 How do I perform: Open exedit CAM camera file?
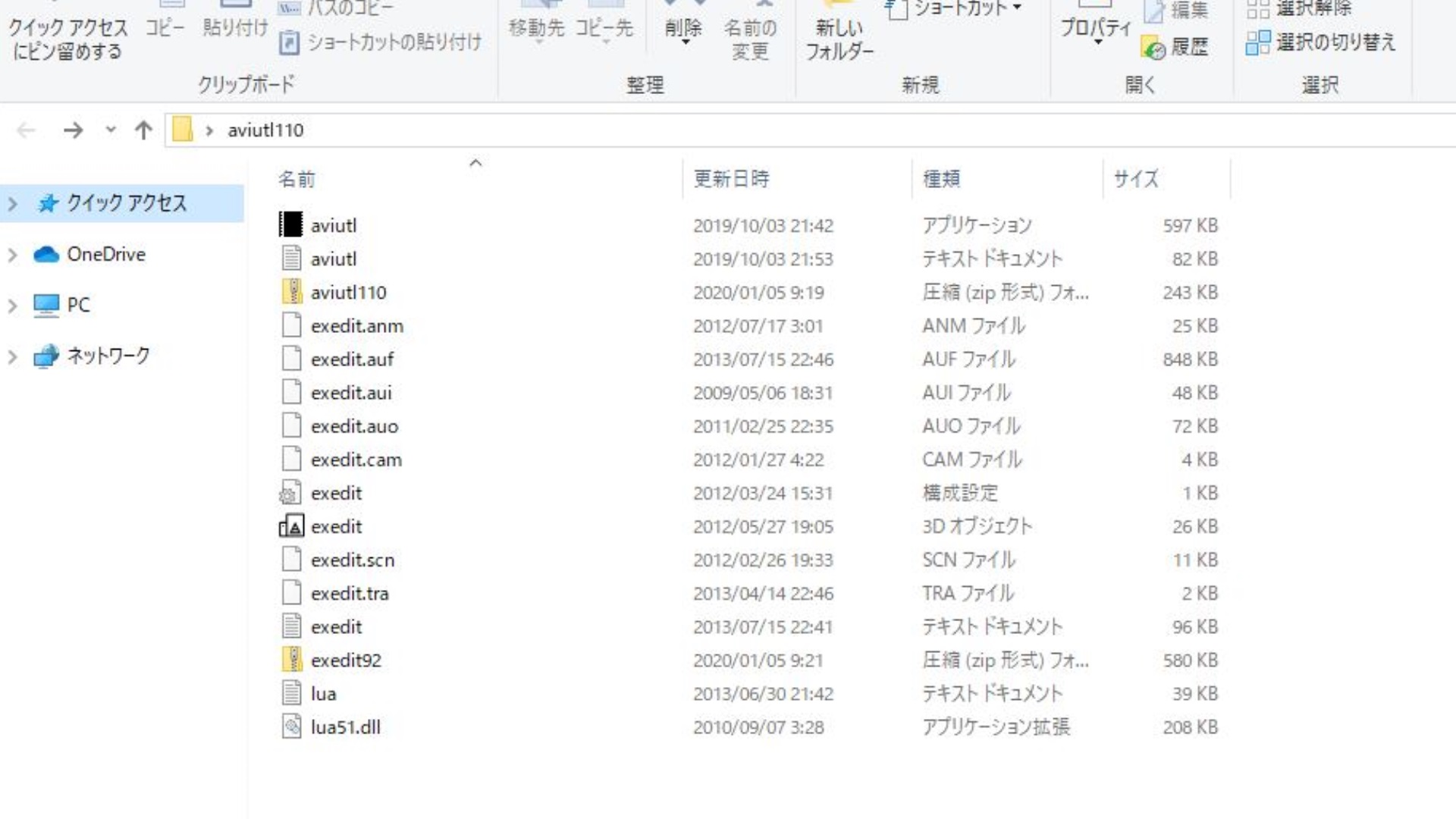(x=355, y=459)
